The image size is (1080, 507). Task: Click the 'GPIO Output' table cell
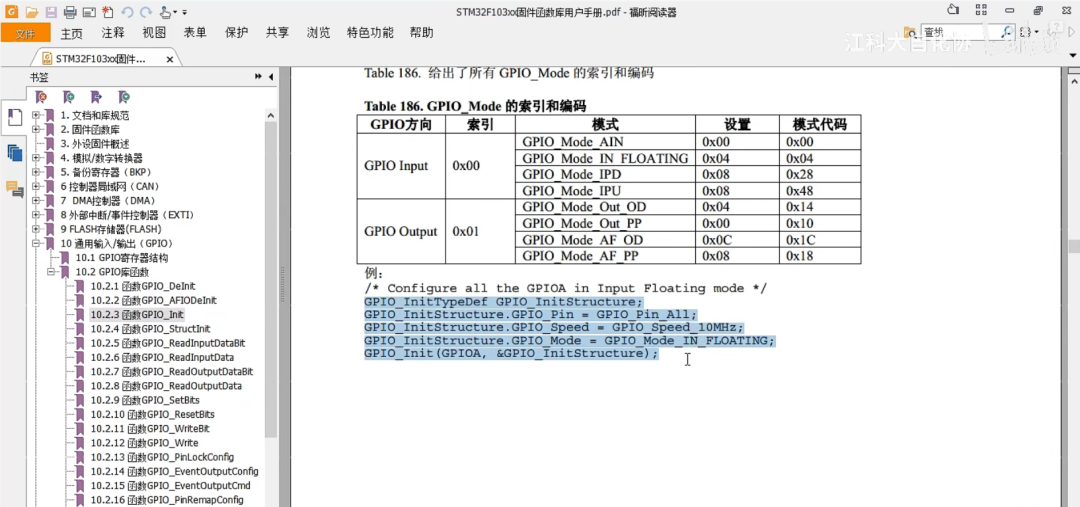tap(401, 231)
